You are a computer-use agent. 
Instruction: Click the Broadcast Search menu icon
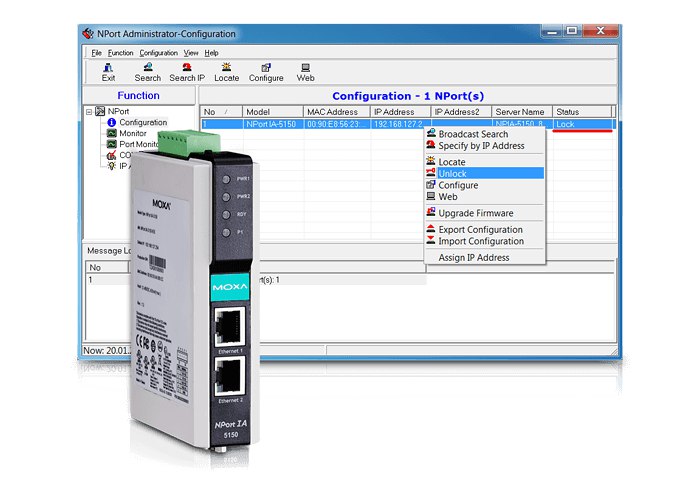[431, 133]
